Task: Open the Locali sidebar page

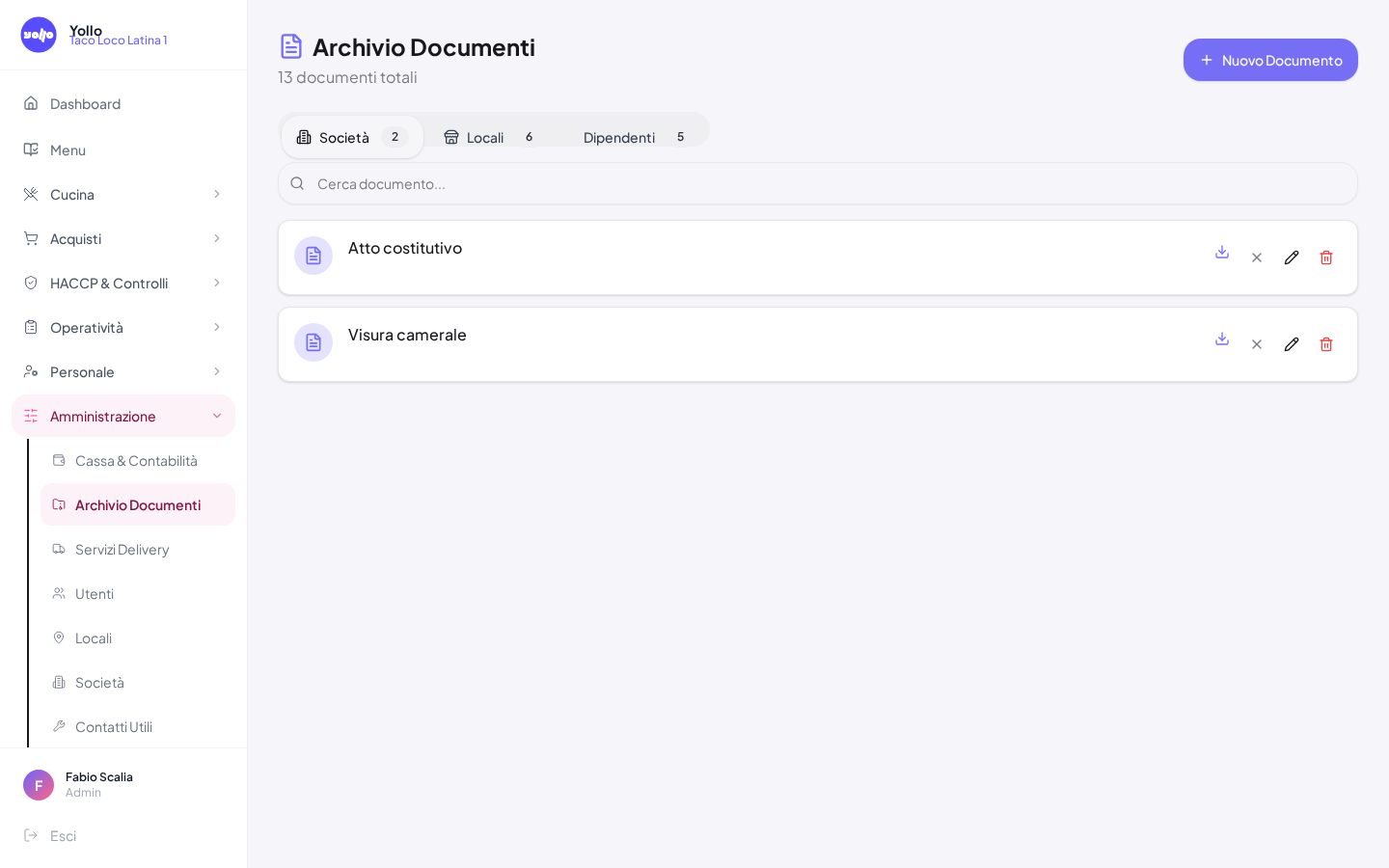Action: [138, 637]
